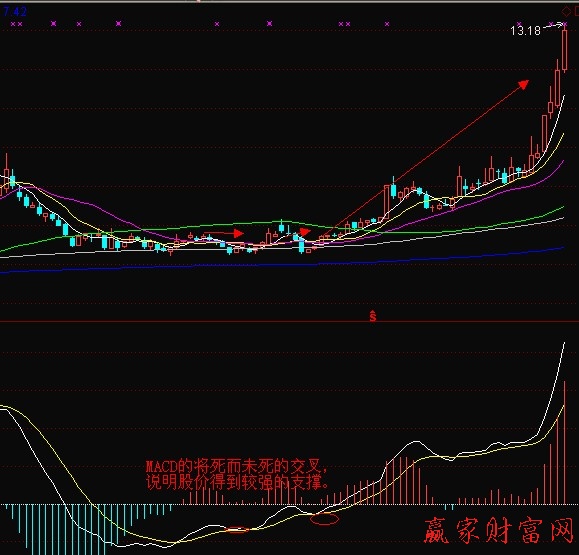
Task: Click the red S marker above the divider line
Action: coord(373,316)
